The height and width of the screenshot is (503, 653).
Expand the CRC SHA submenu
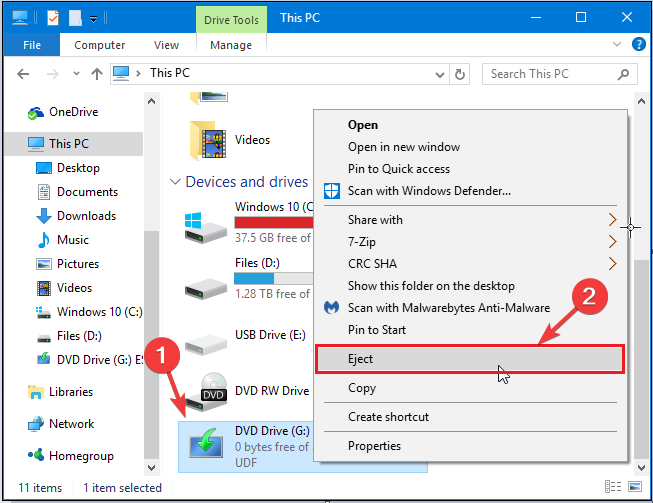470,264
